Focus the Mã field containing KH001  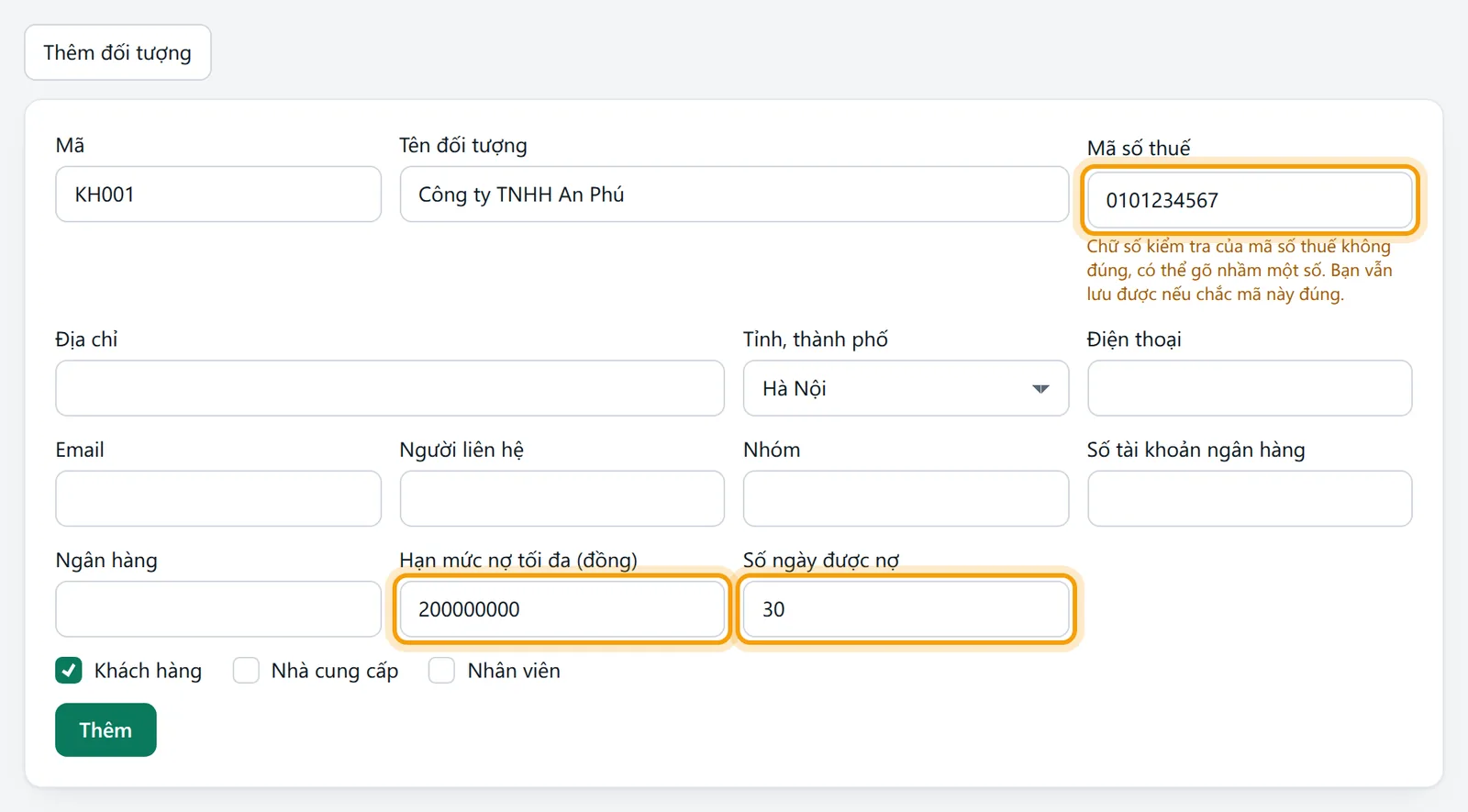tap(218, 194)
